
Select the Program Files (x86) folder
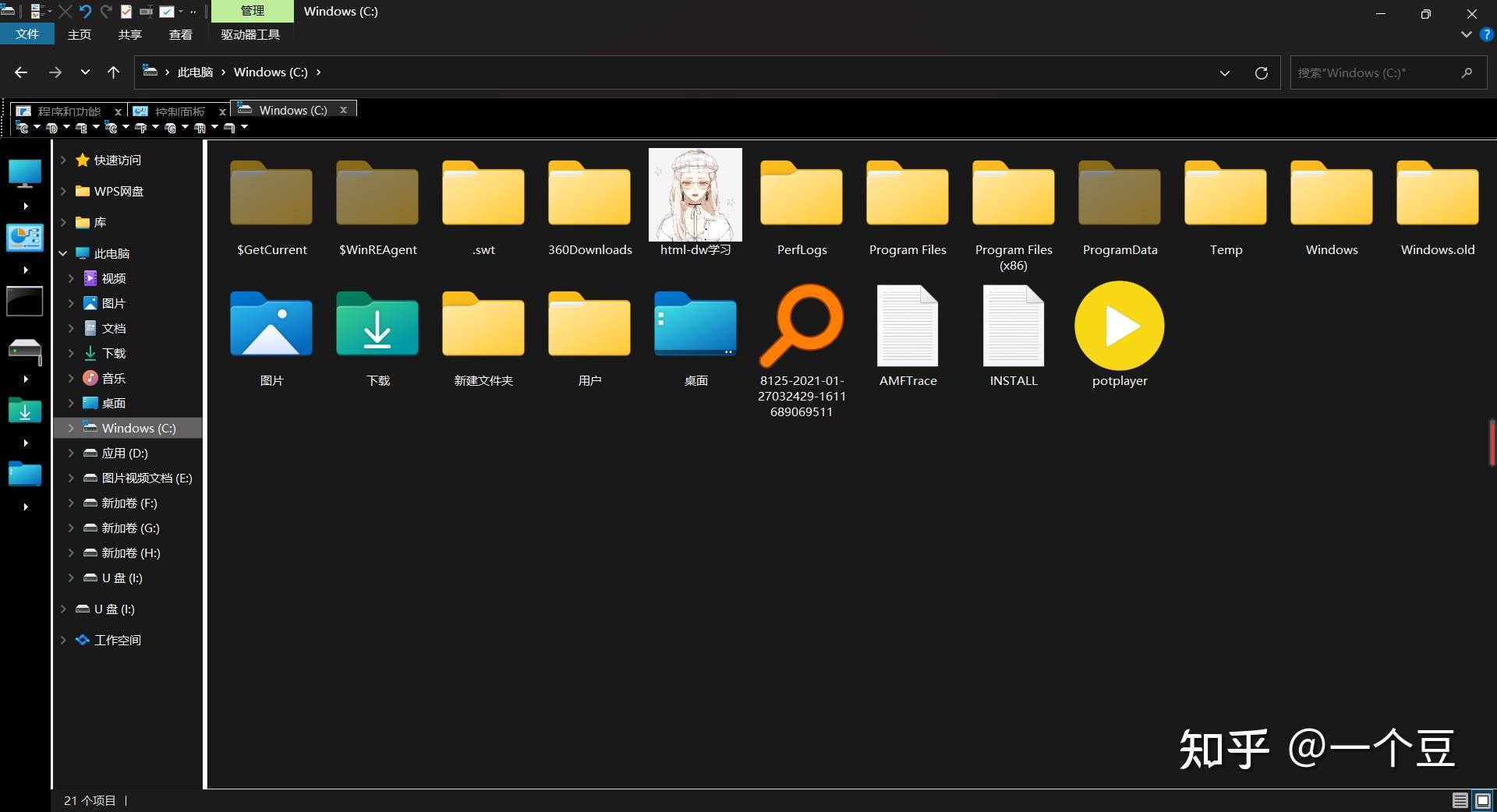coord(1014,212)
